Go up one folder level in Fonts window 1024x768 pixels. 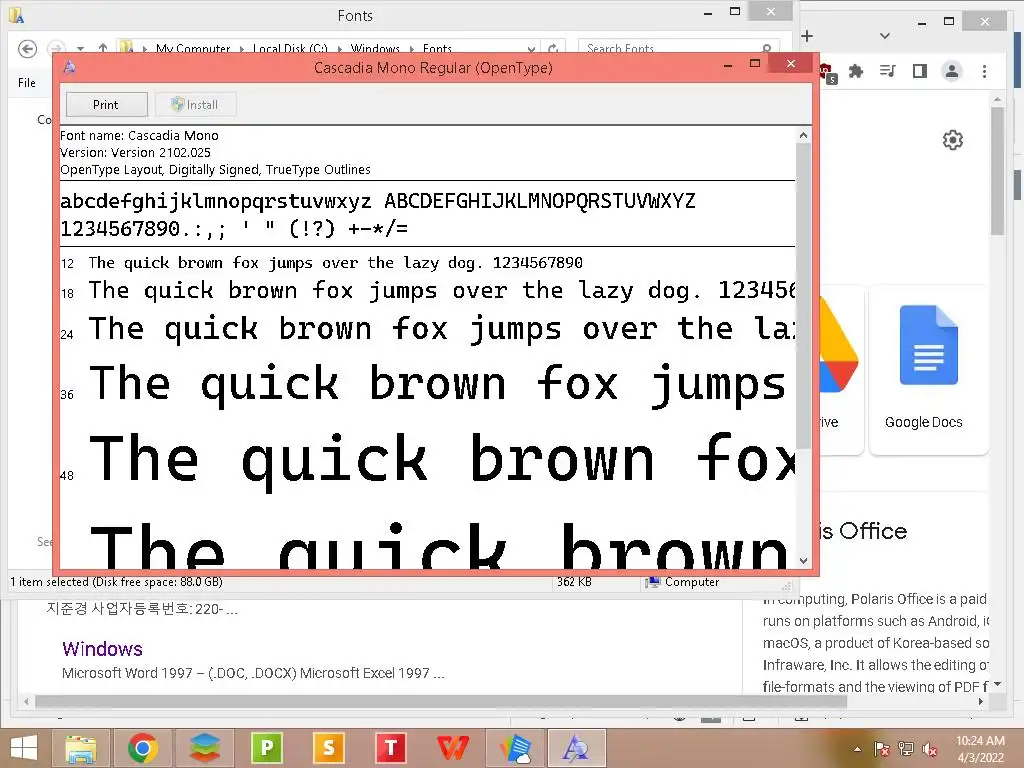click(x=103, y=49)
